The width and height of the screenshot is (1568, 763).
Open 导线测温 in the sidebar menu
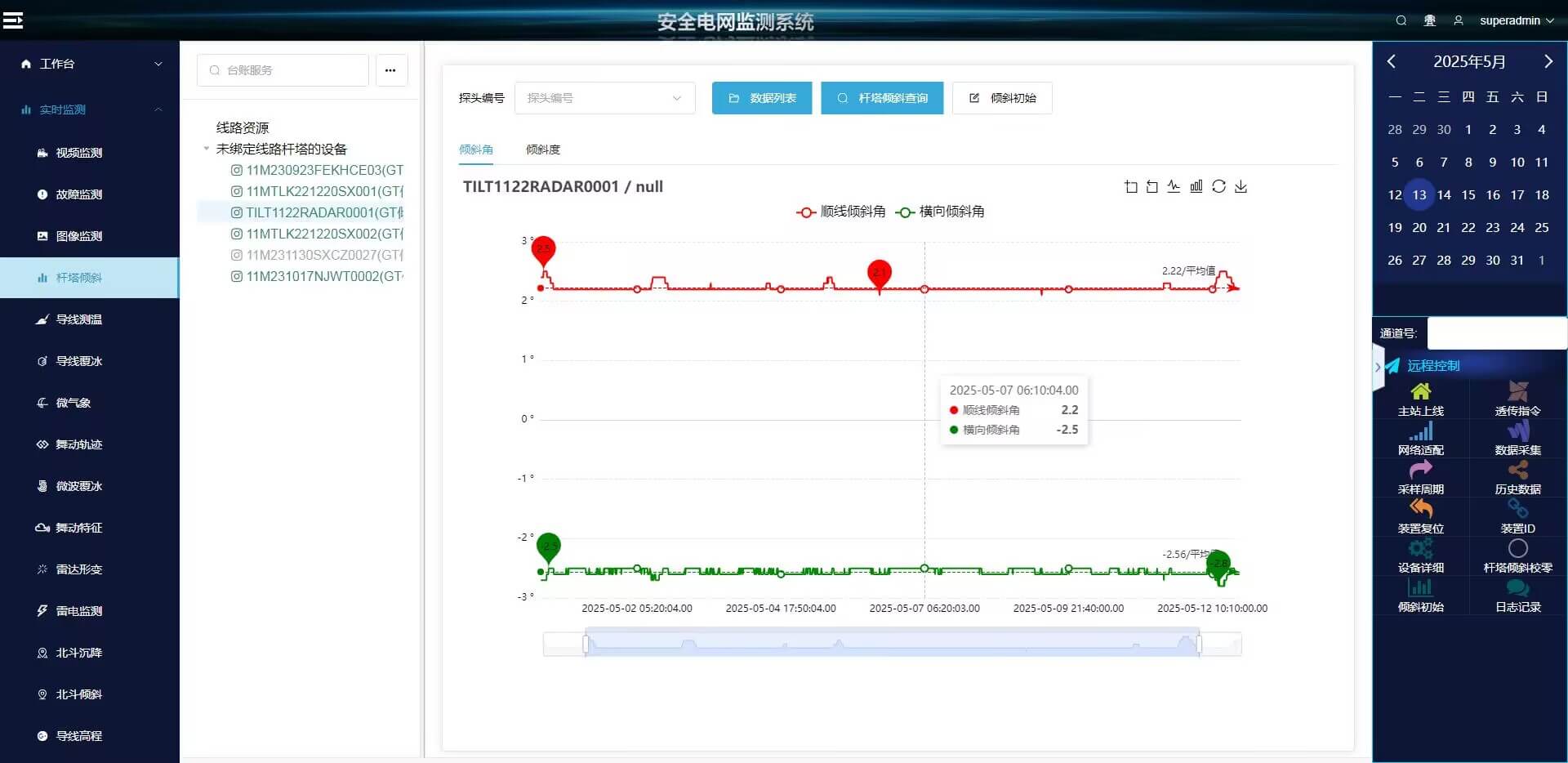pos(78,319)
